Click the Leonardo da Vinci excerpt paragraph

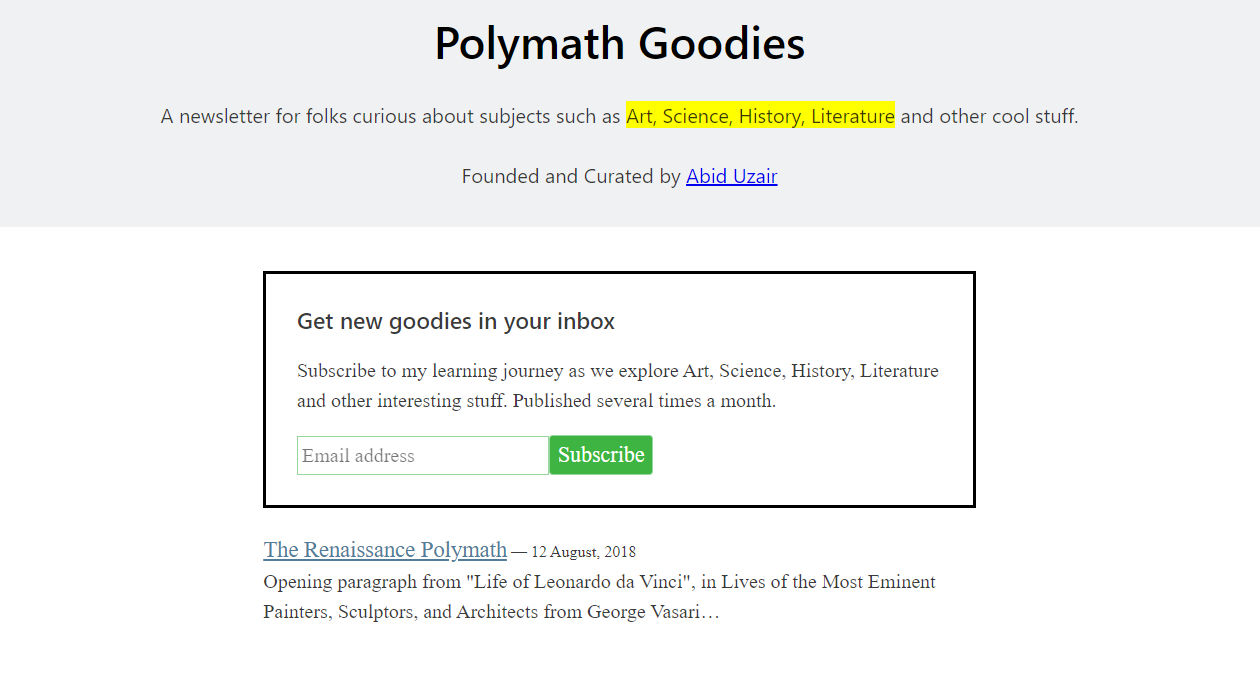(x=599, y=582)
